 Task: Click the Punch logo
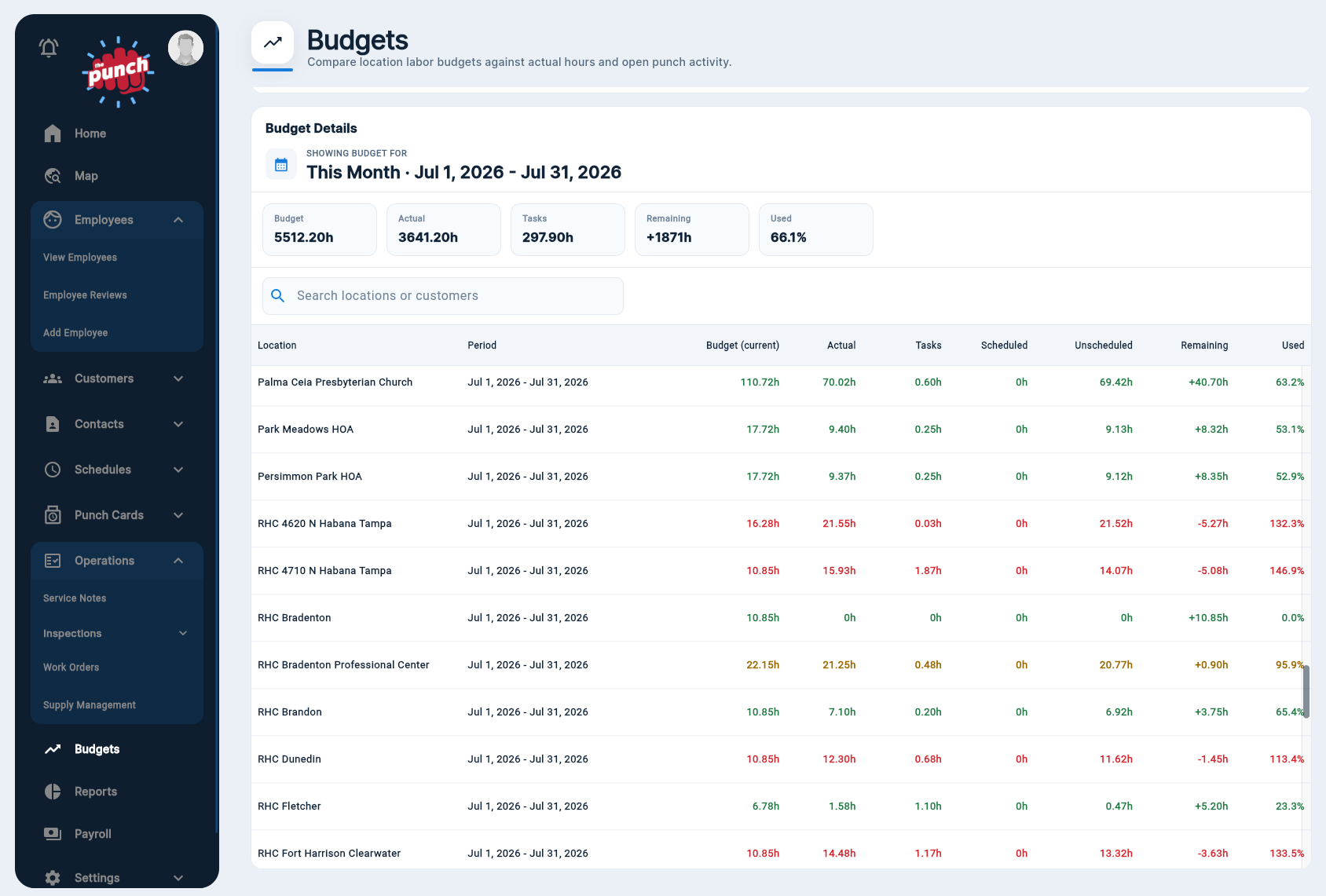[x=118, y=71]
